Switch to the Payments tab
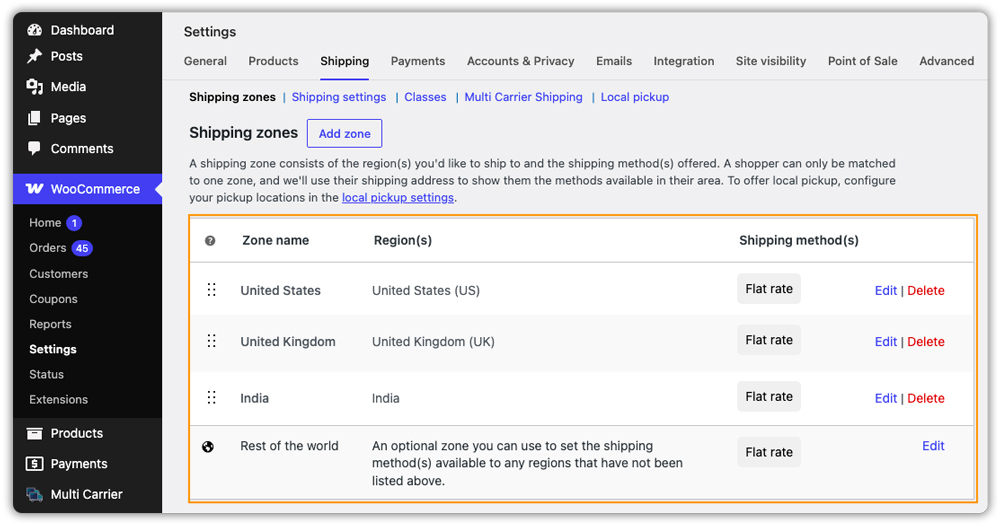The width and height of the screenshot is (1000, 527). tap(418, 61)
